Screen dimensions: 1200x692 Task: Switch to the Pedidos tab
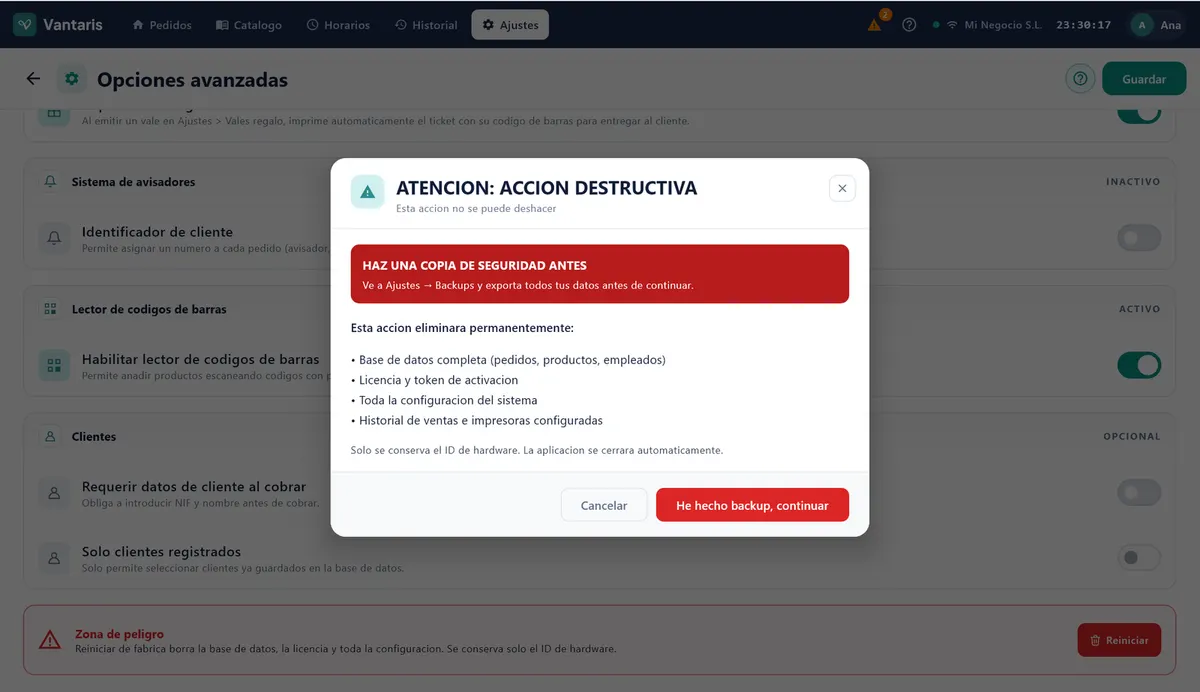click(x=162, y=25)
